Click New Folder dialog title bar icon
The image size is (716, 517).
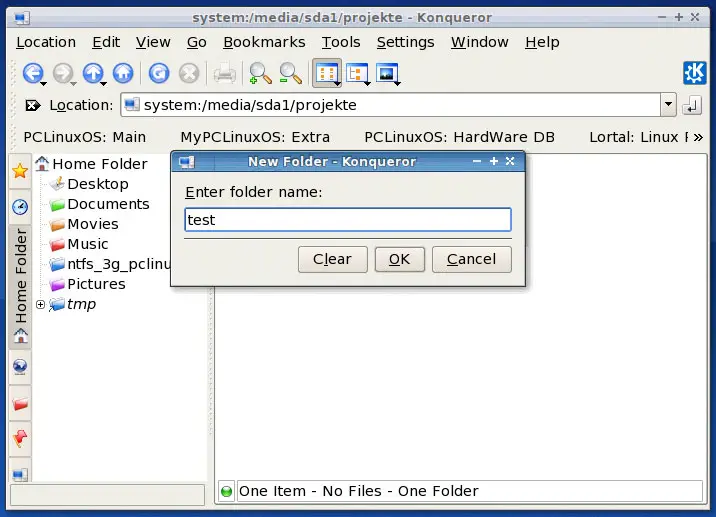tap(186, 162)
